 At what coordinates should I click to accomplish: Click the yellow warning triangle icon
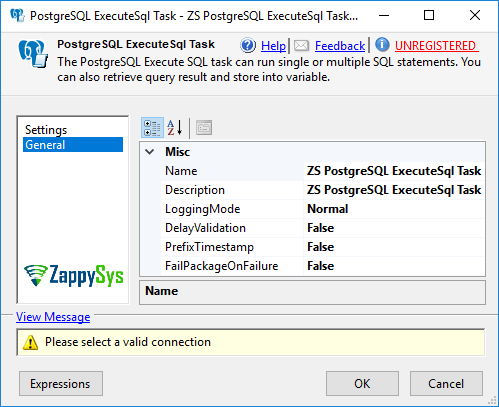click(x=30, y=342)
